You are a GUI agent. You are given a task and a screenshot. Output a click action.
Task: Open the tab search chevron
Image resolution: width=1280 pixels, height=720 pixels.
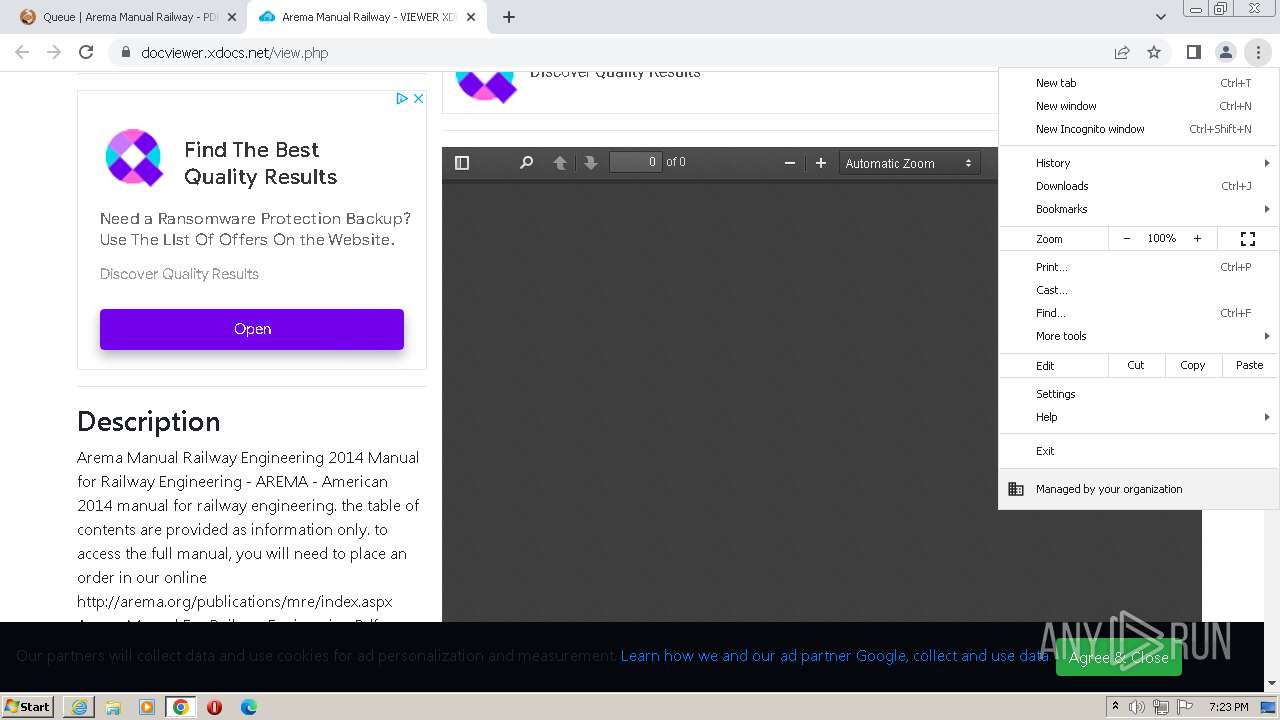coord(1161,17)
